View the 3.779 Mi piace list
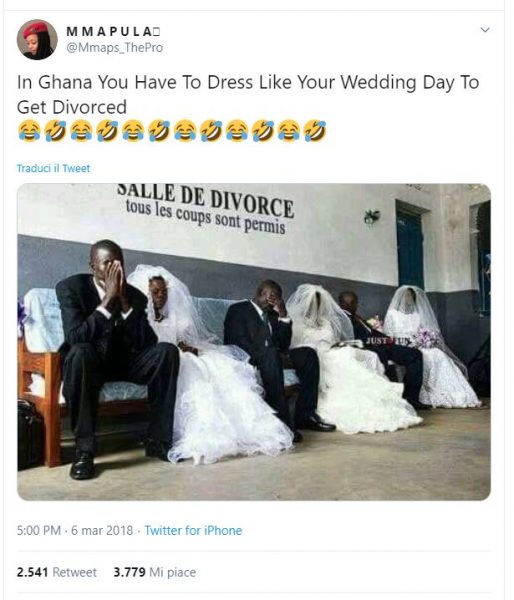The image size is (514, 600). pyautogui.click(x=155, y=572)
